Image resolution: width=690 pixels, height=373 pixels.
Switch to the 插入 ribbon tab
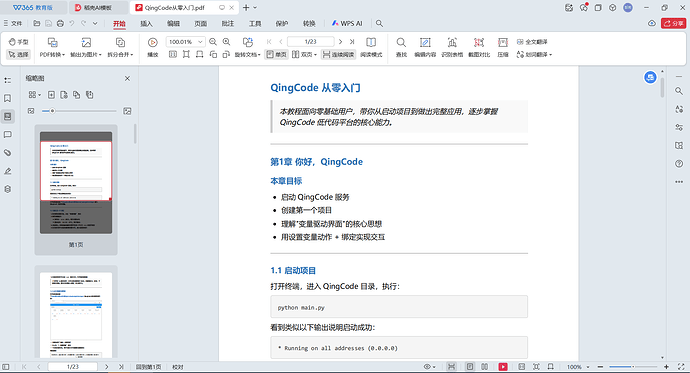click(x=146, y=24)
